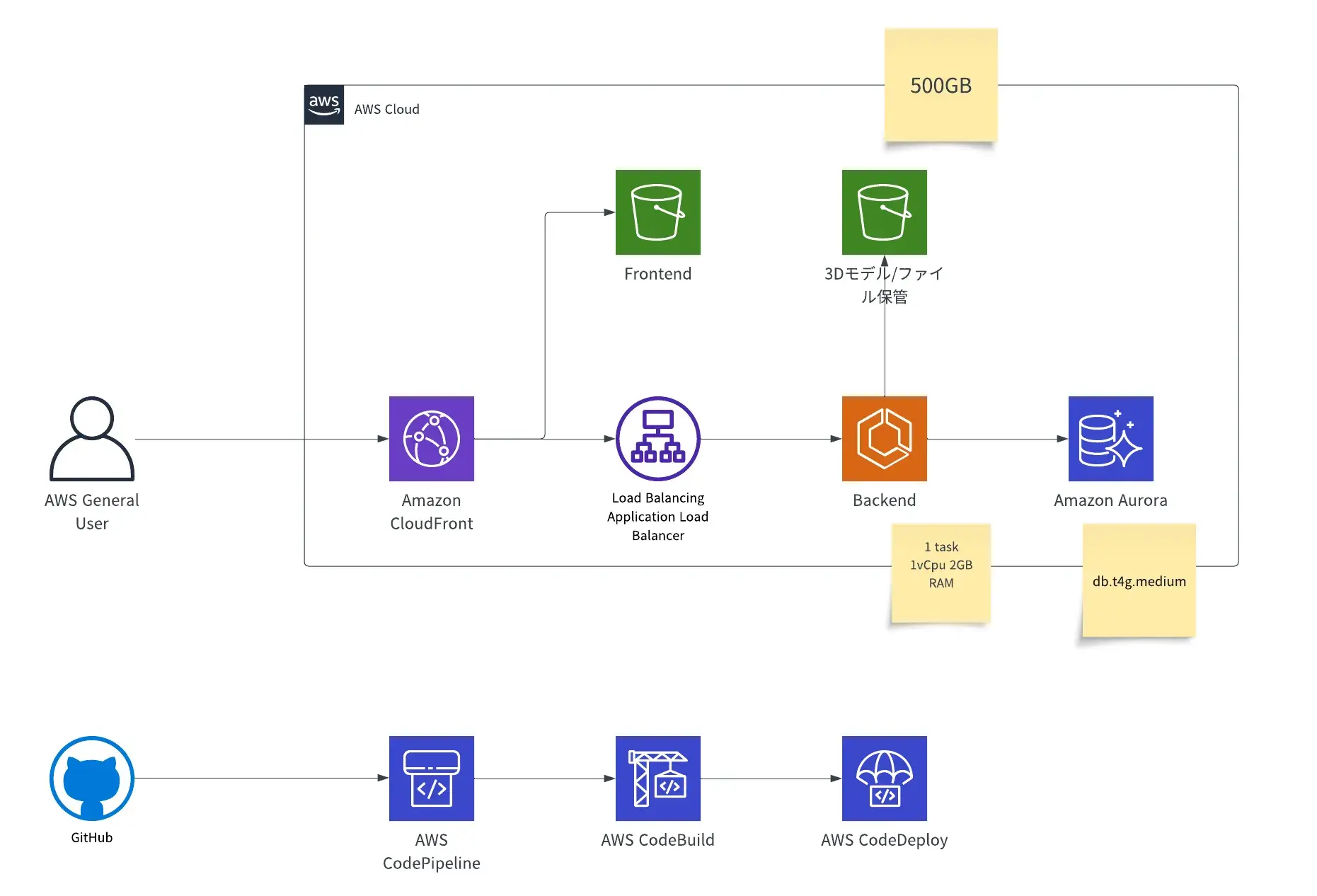Select the 500GB sticky note
This screenshot has height=896, width=1317.
coord(941,85)
